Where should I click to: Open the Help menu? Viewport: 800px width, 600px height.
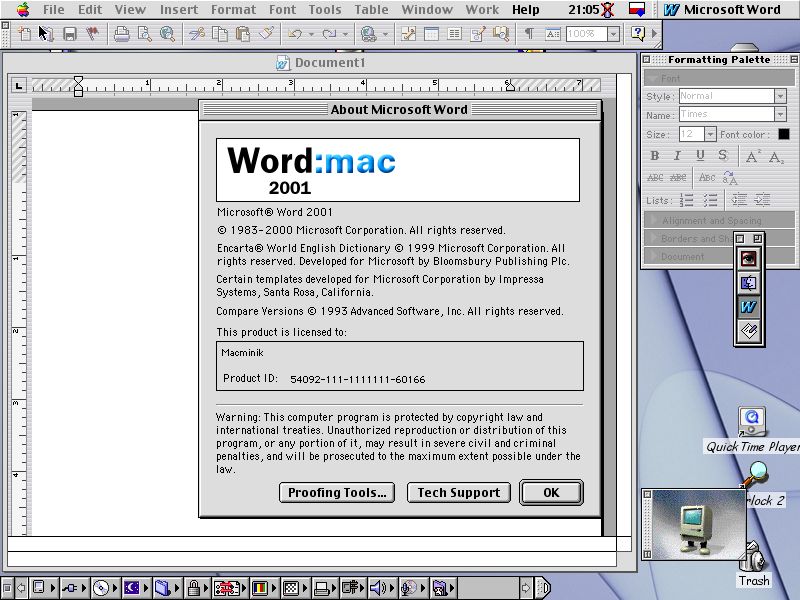526,9
